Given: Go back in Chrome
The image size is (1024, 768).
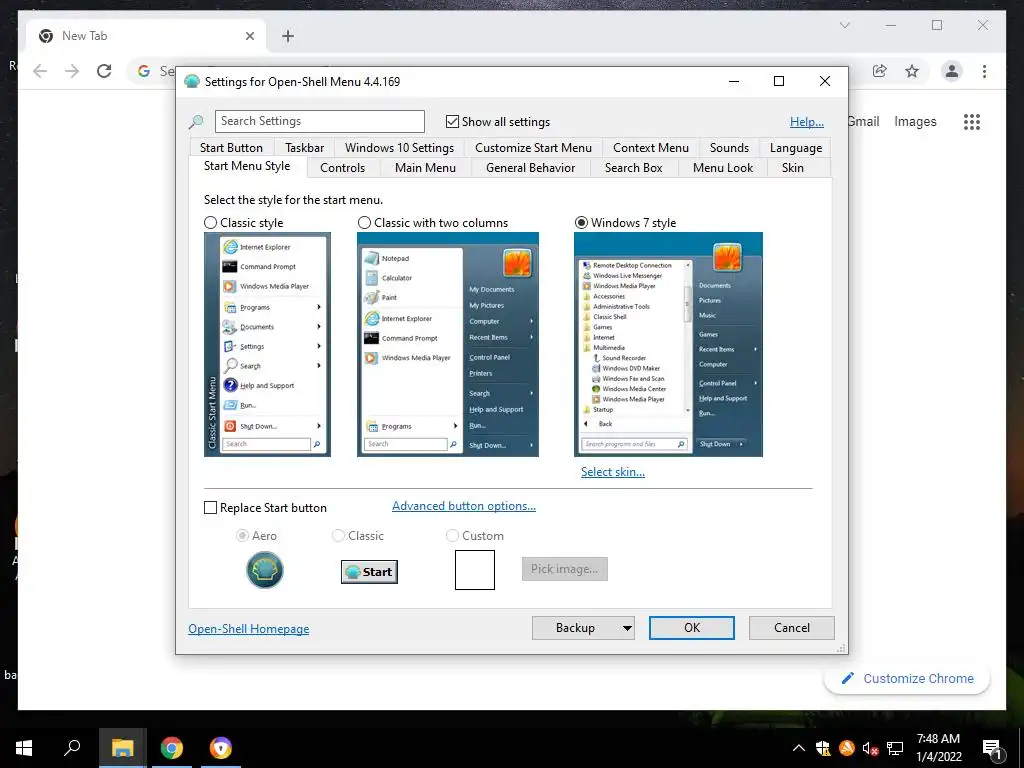Looking at the screenshot, I should coord(40,71).
